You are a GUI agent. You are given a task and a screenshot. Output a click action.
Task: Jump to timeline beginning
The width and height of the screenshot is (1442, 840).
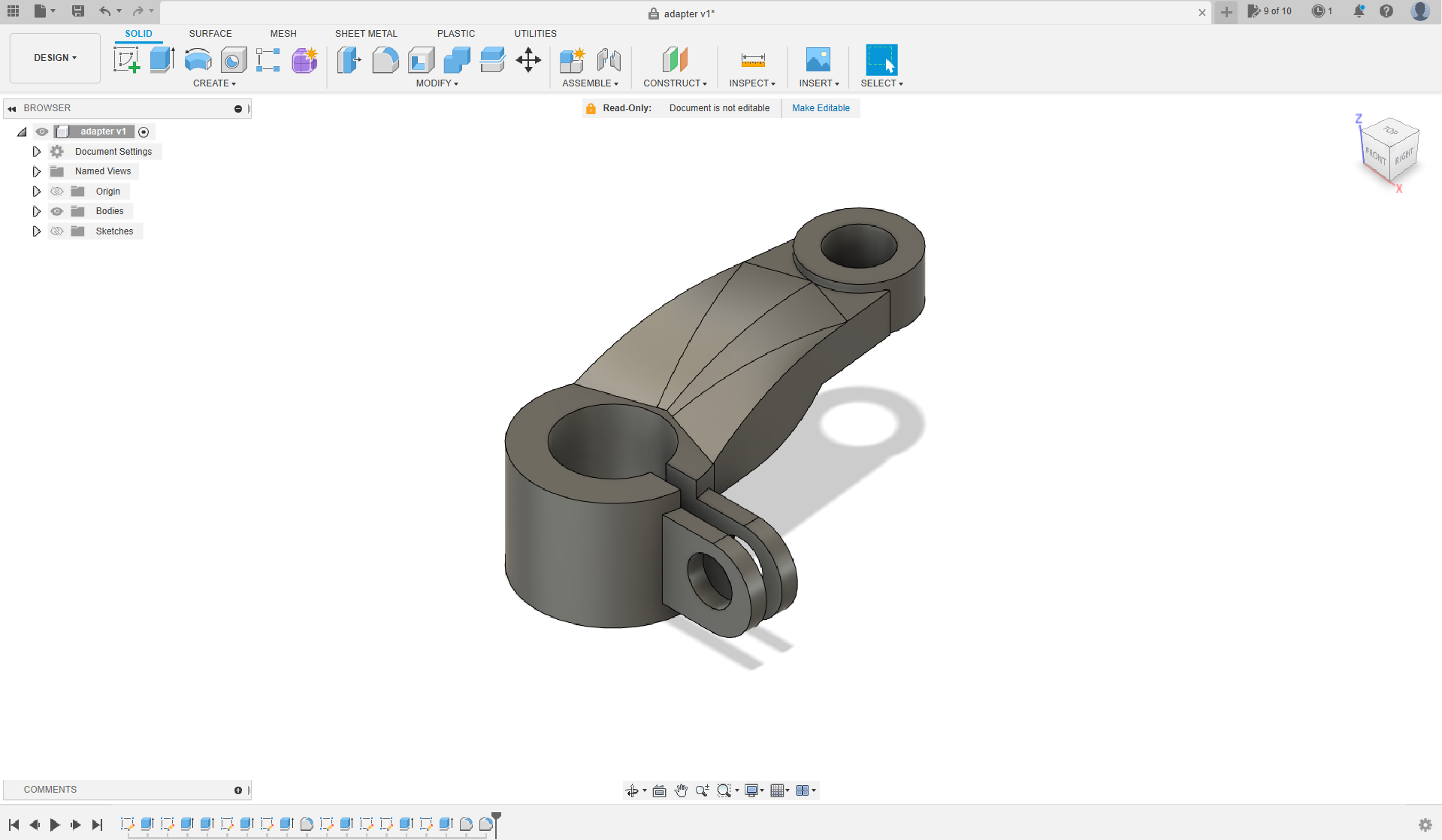(x=14, y=825)
